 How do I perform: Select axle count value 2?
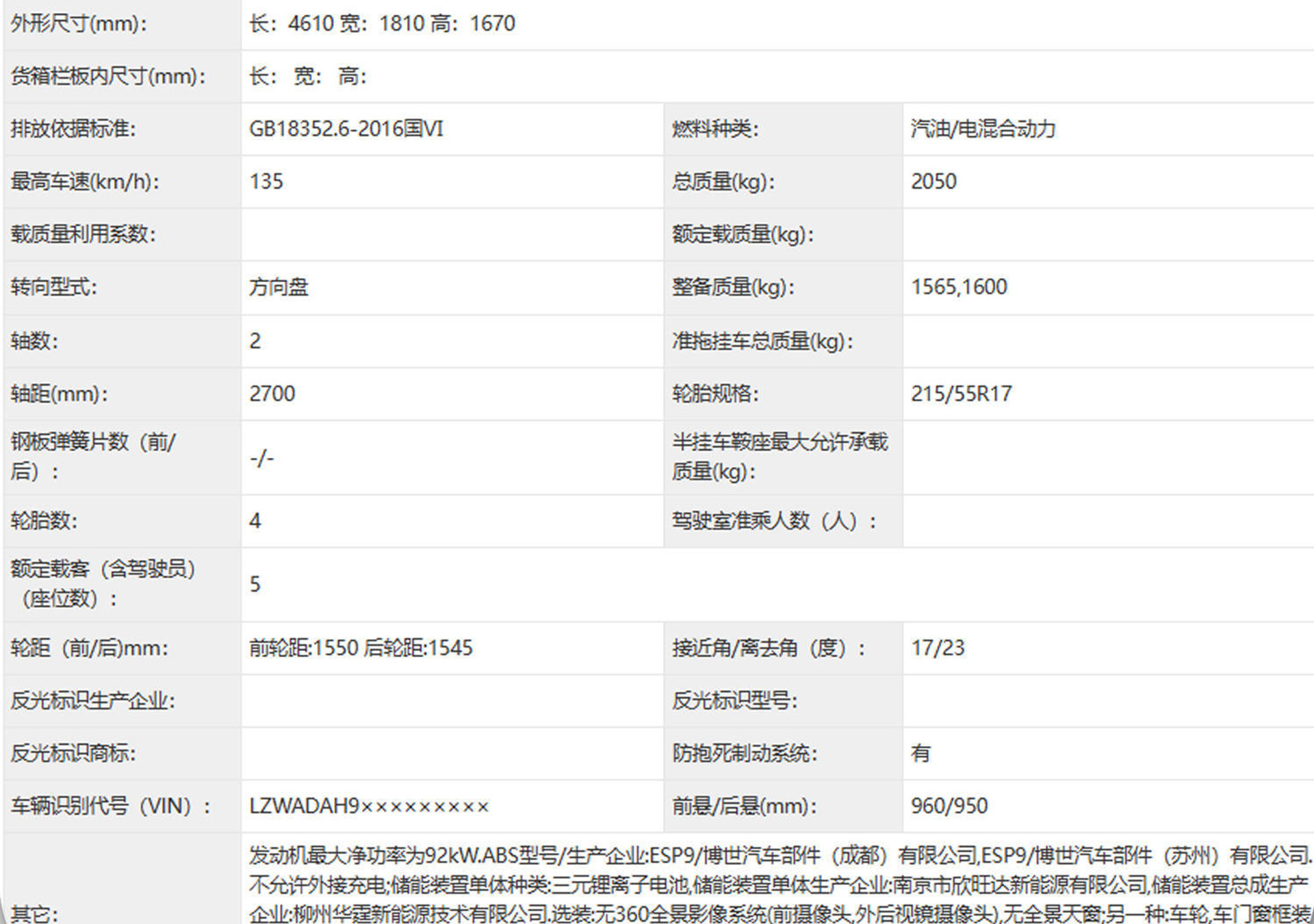(255, 341)
